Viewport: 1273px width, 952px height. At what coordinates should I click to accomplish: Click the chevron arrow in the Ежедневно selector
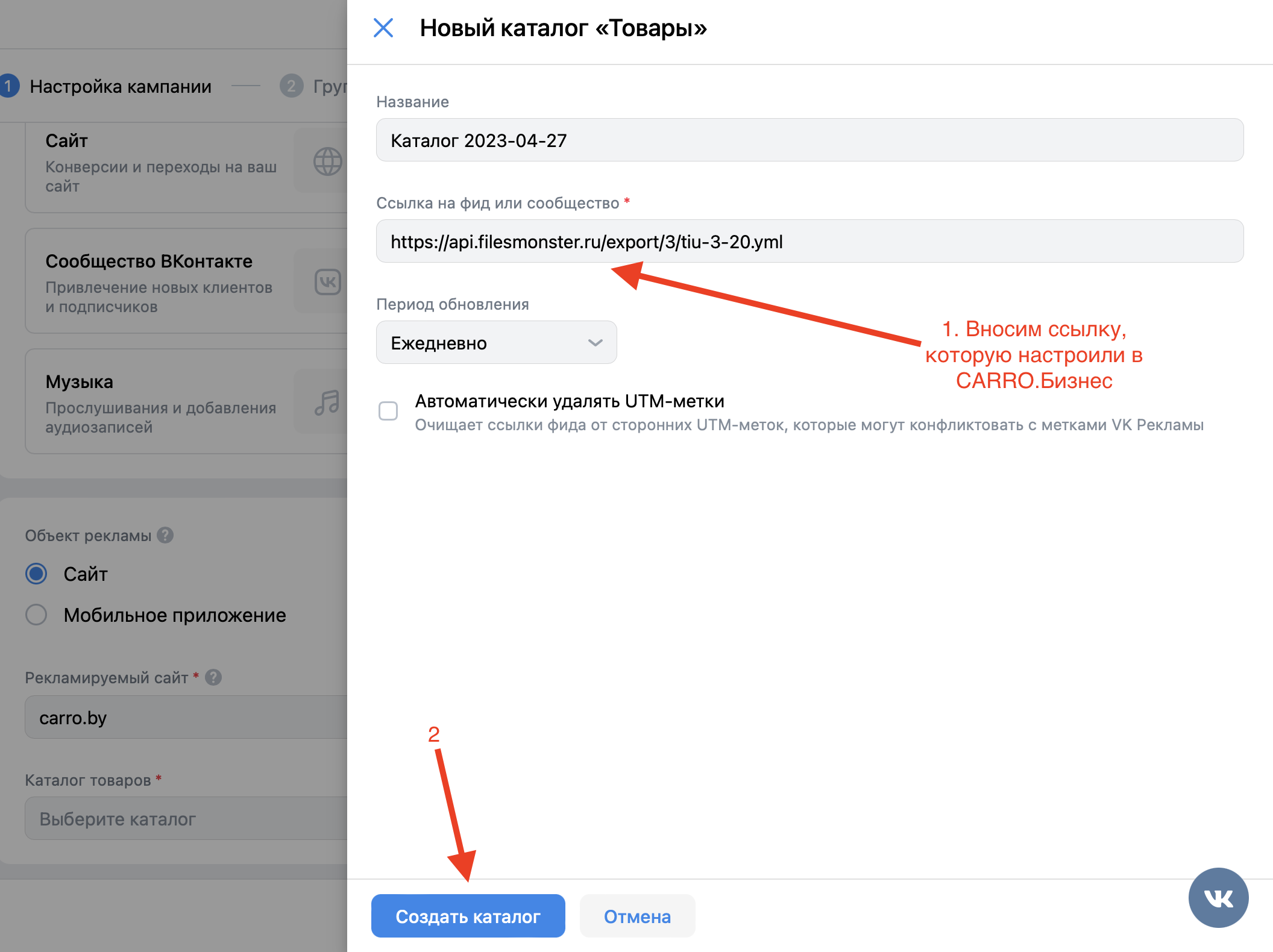point(595,342)
